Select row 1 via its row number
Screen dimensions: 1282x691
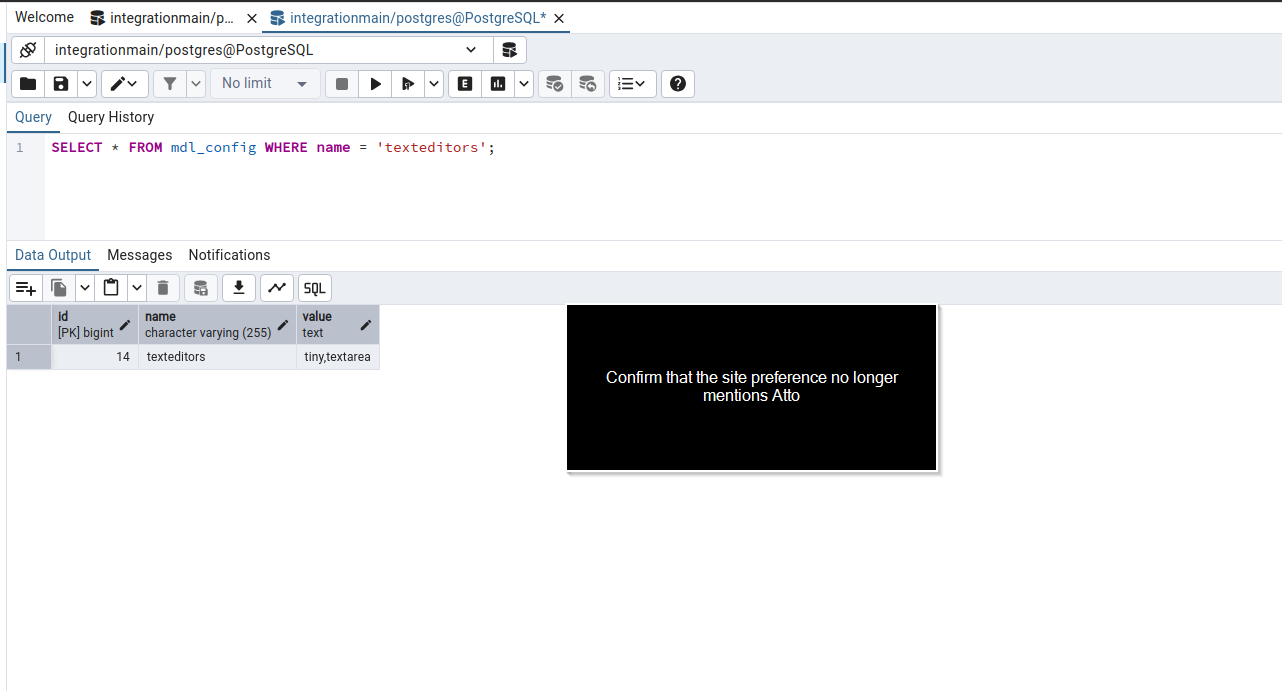[x=29, y=357]
